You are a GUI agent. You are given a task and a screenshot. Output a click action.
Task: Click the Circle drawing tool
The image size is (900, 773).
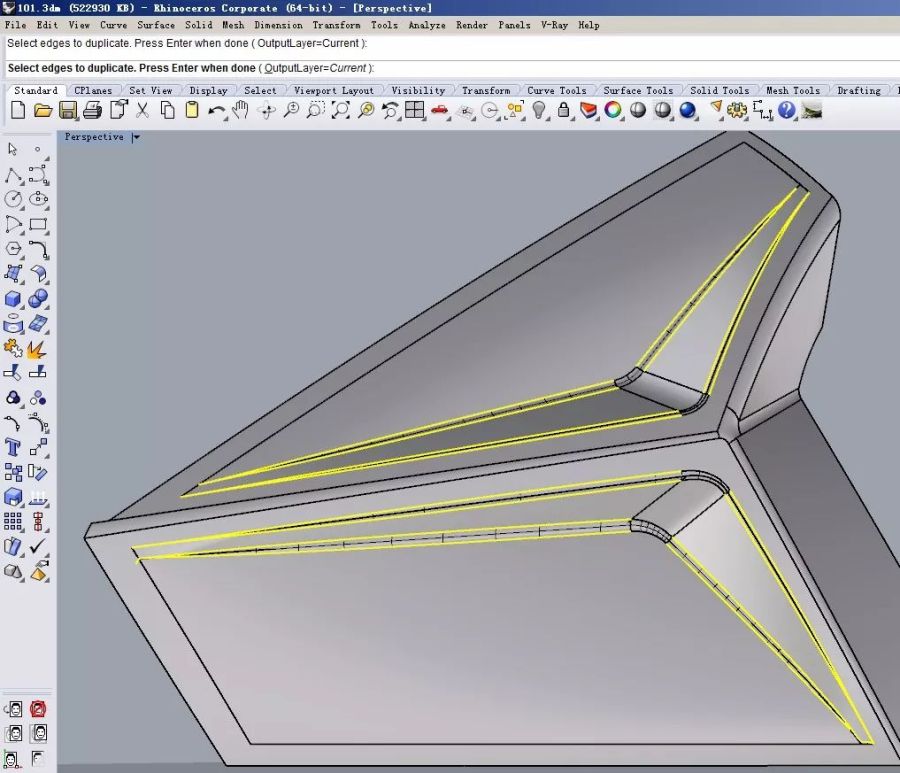(x=13, y=199)
